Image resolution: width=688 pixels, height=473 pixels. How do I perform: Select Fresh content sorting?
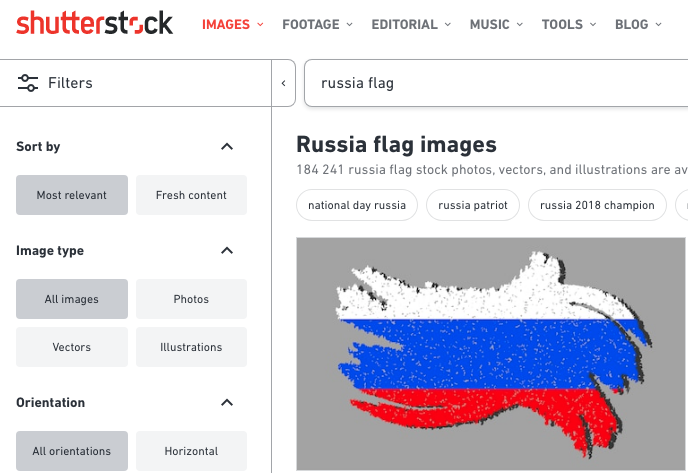(x=191, y=195)
